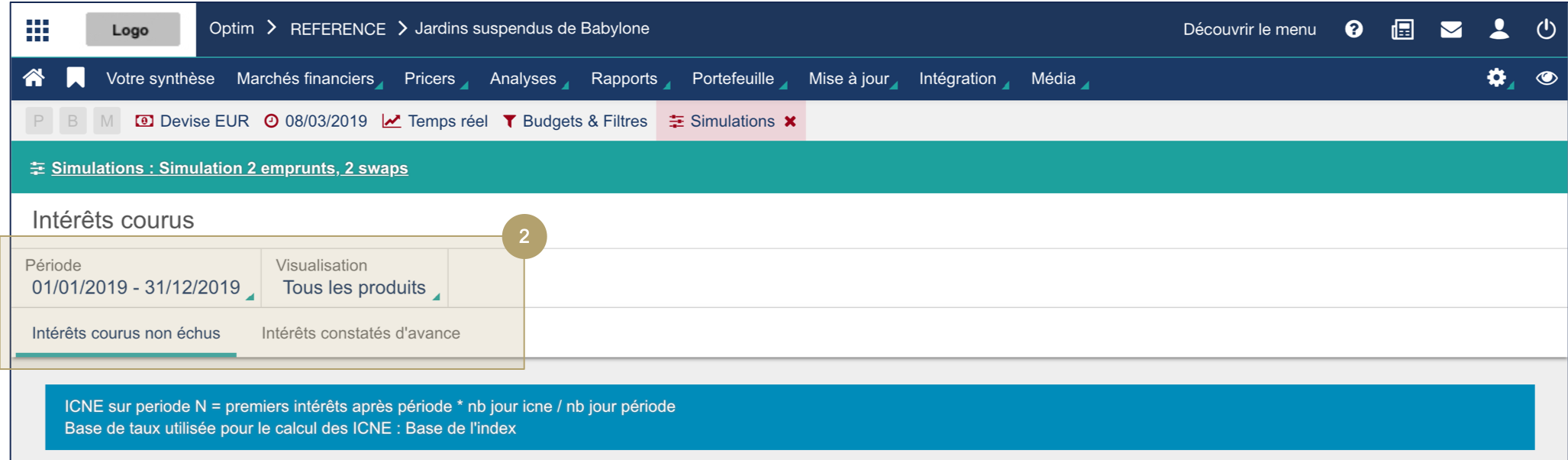Switch to Intérêts constatés d'avance tab
The height and width of the screenshot is (460, 1568).
(361, 333)
